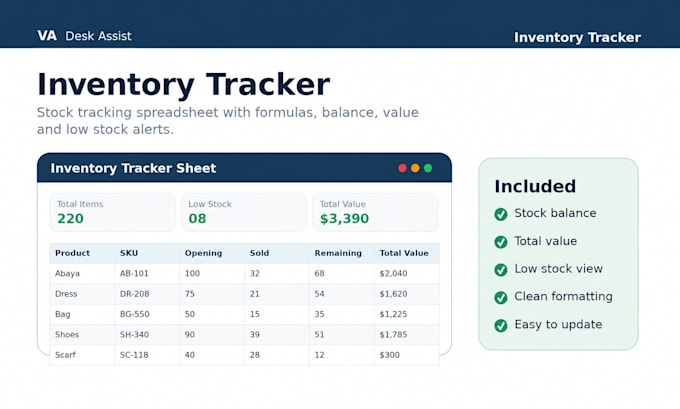Click the Remaining value 68 for Abaya

319,273
